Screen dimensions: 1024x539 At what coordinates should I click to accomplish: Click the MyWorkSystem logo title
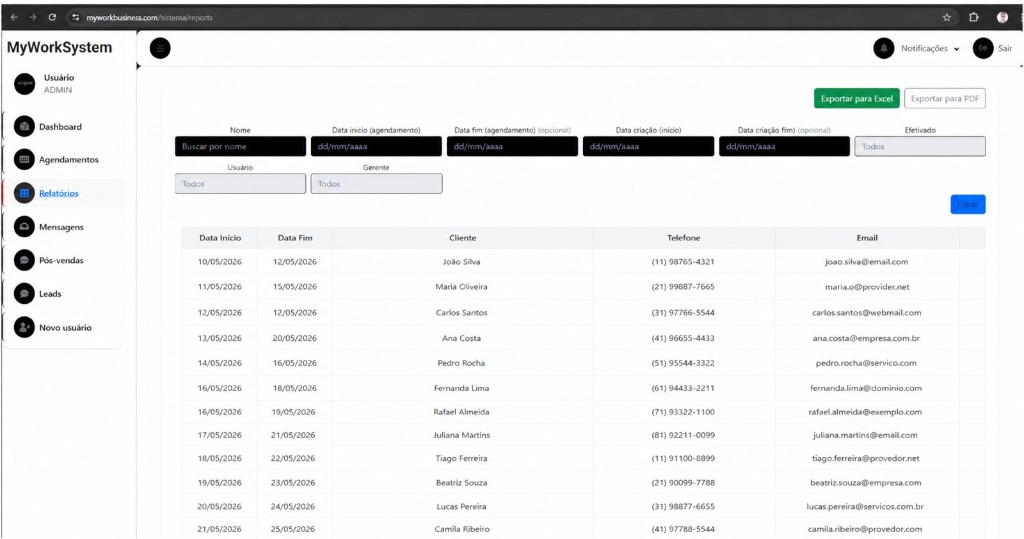pyautogui.click(x=59, y=48)
